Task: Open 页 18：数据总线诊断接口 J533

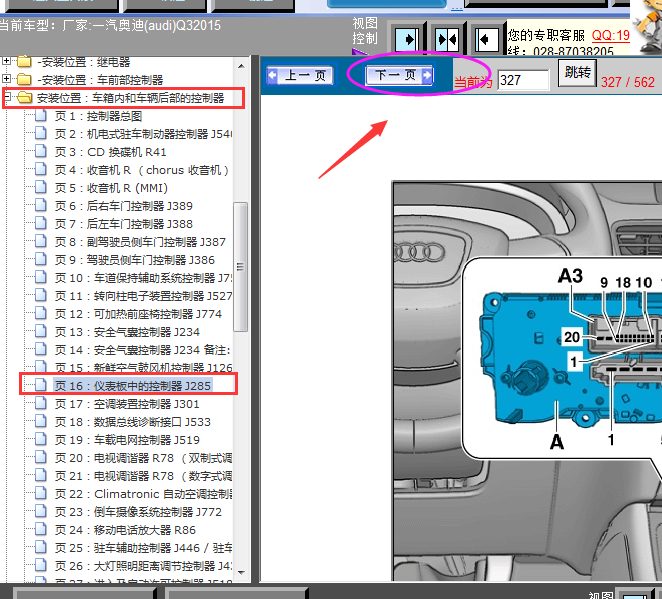Action: [x=133, y=422]
